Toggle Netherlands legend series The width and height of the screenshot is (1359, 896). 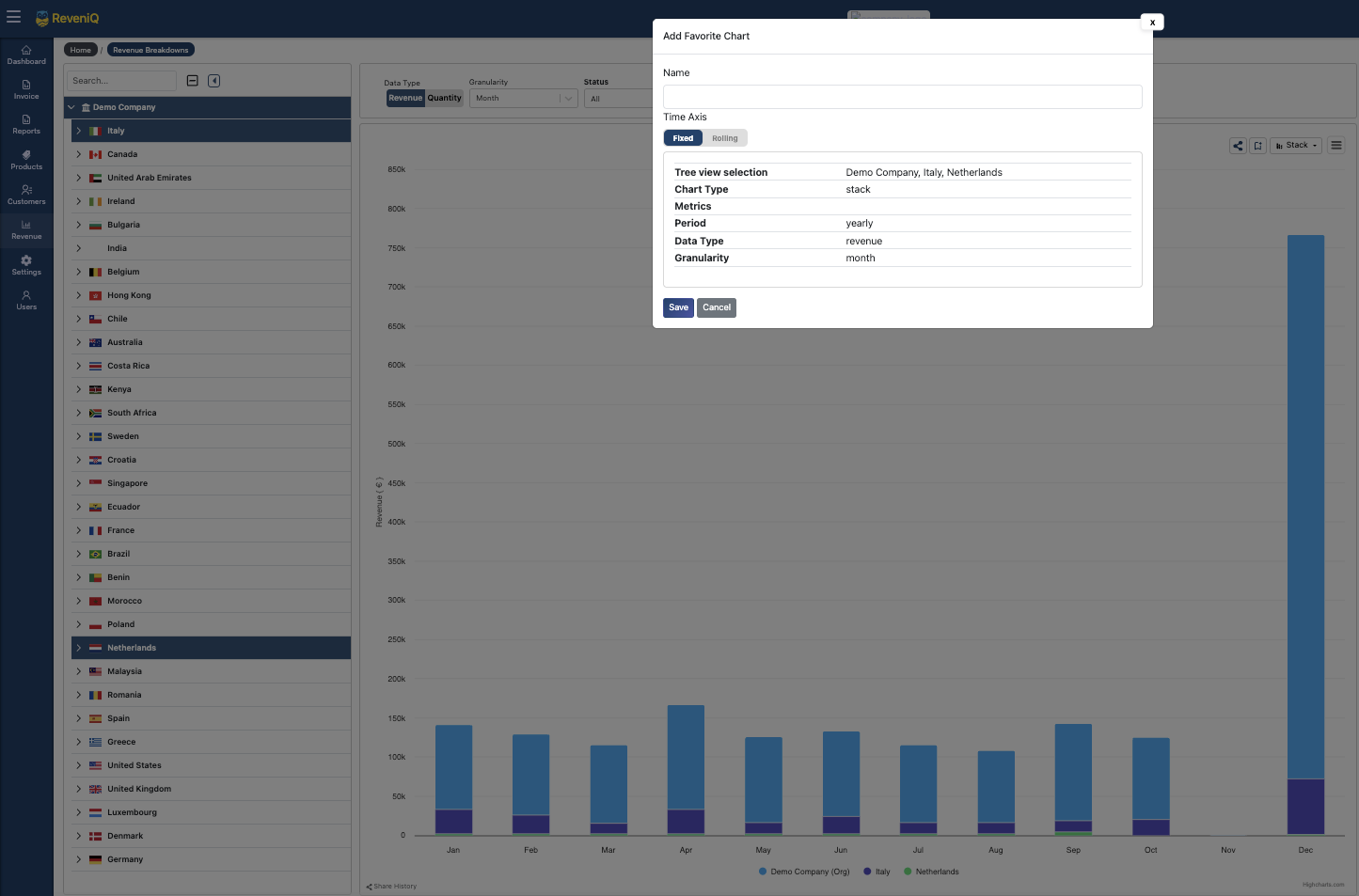point(931,872)
